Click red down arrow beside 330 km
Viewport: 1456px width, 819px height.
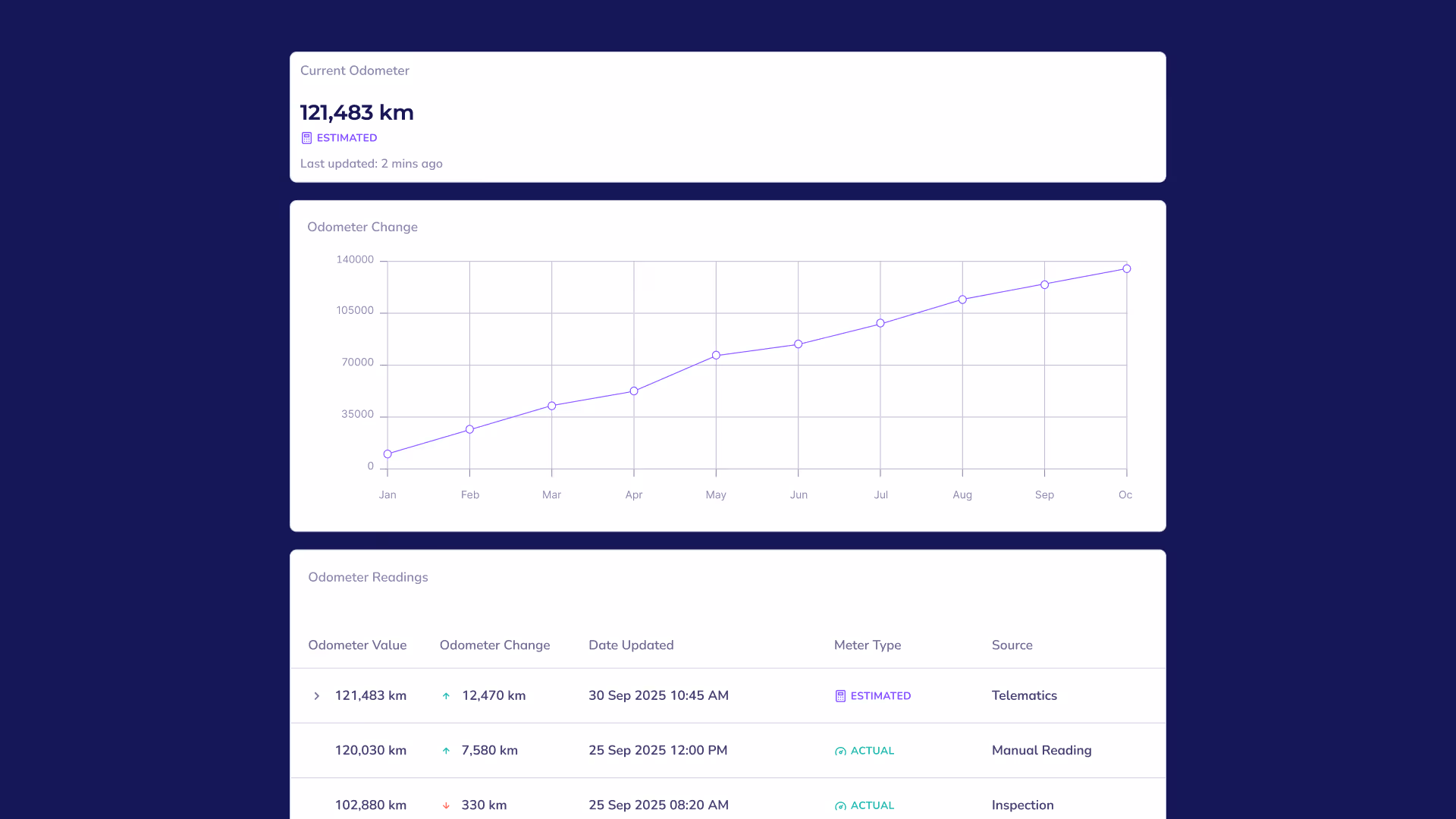[446, 805]
